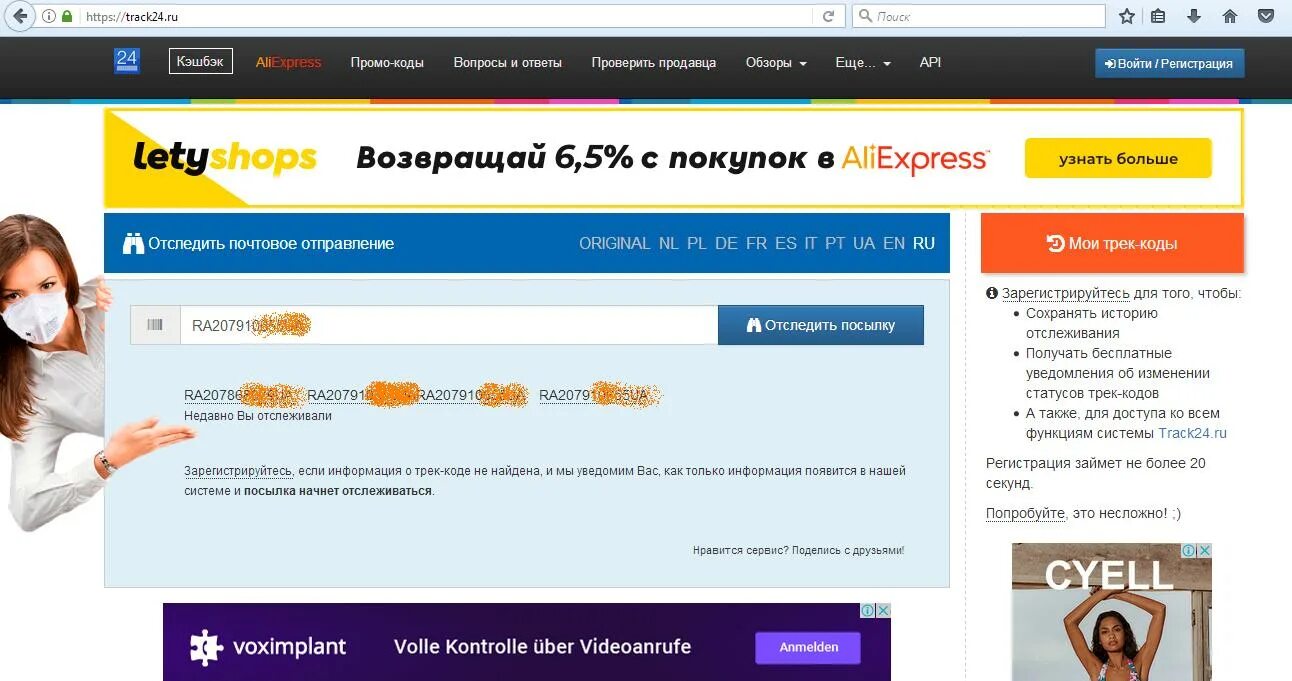Click the Track24 blue logo icon
Image resolution: width=1292 pixels, height=681 pixels.
pyautogui.click(x=127, y=61)
